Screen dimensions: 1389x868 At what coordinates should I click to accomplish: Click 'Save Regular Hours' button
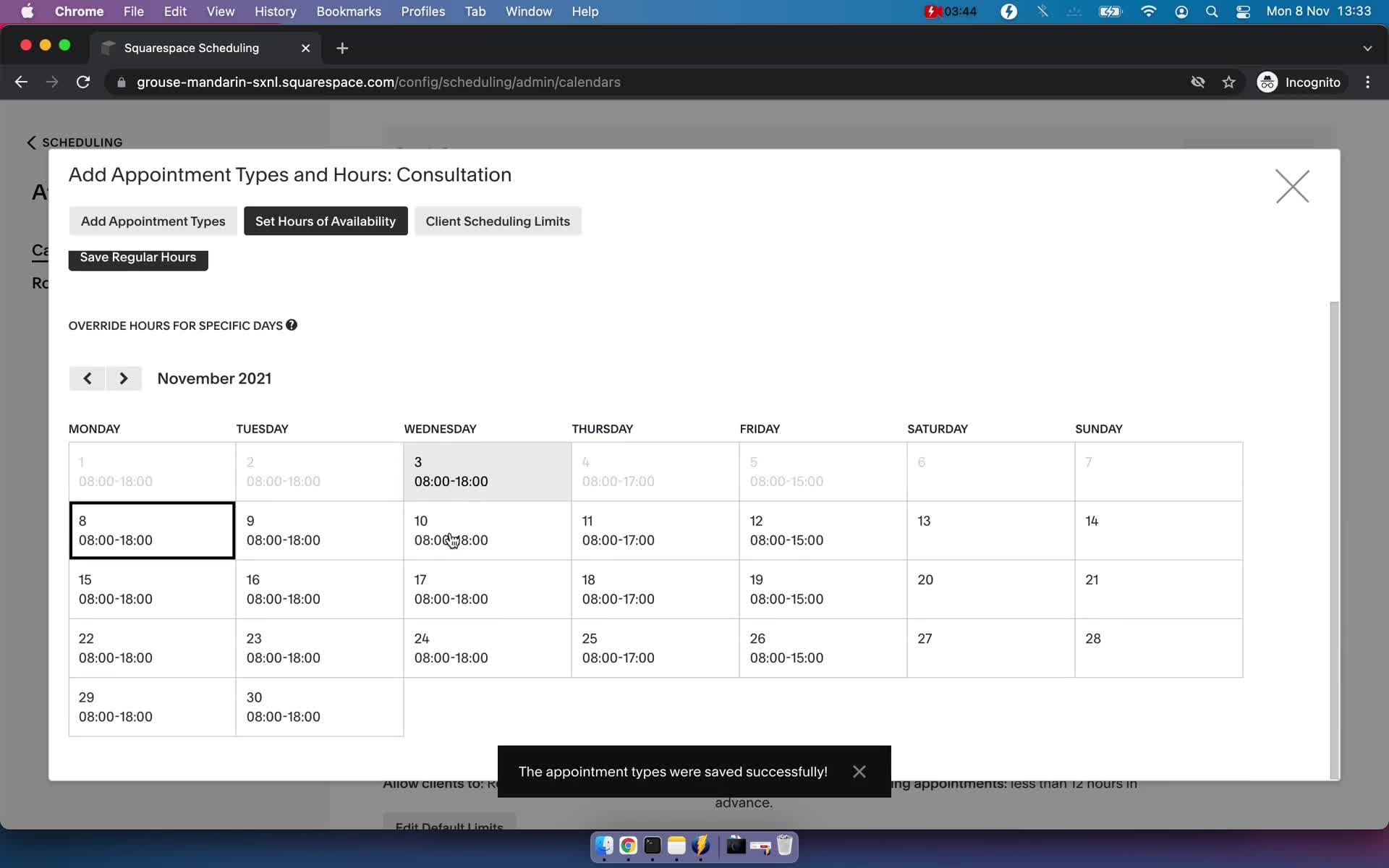pyautogui.click(x=138, y=257)
